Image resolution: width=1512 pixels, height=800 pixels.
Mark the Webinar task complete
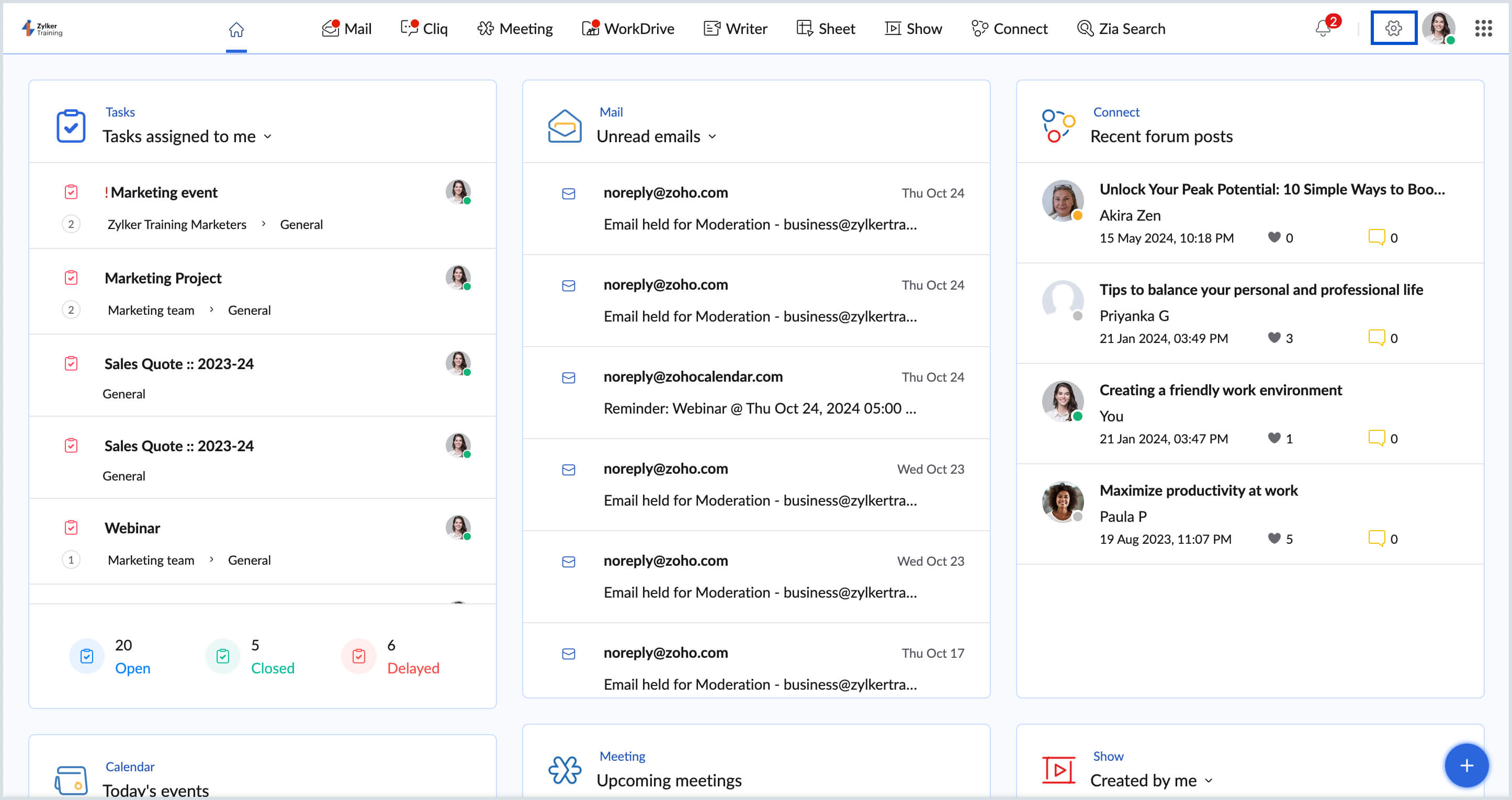pyautogui.click(x=71, y=527)
